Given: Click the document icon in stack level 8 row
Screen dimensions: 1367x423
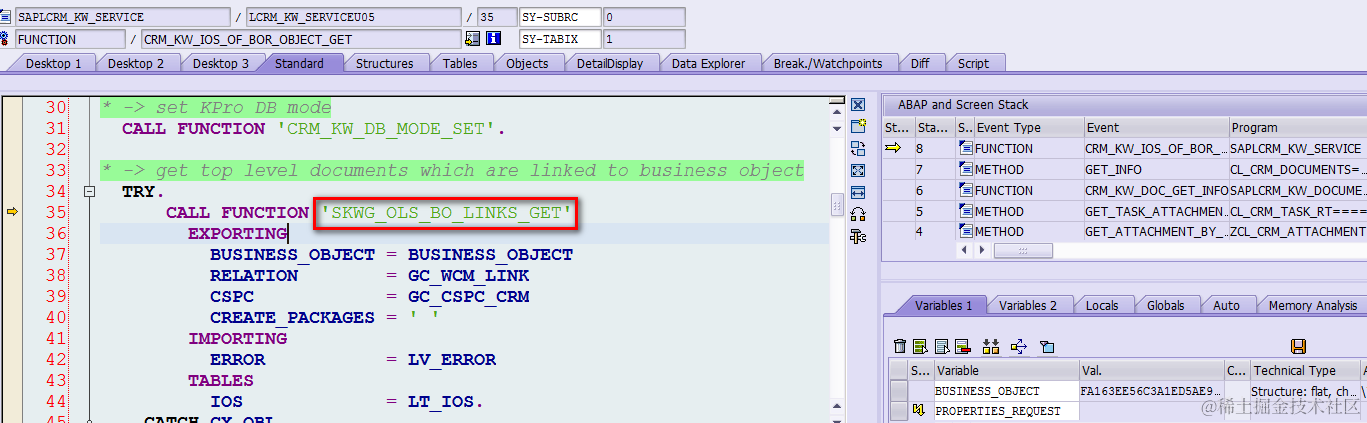Looking at the screenshot, I should pyautogui.click(x=965, y=149).
